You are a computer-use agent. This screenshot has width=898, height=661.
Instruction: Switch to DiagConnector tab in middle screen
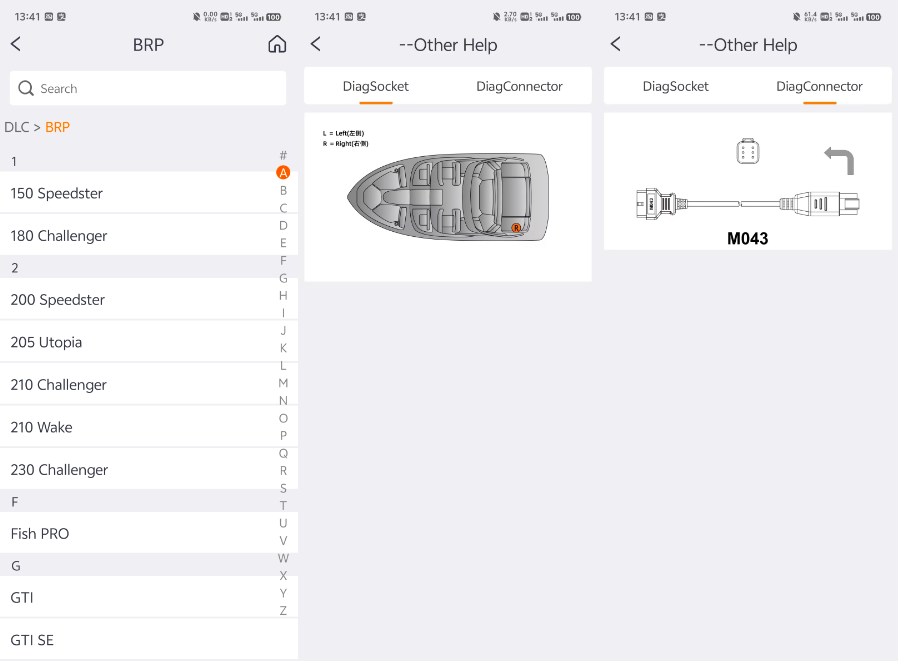tap(519, 86)
